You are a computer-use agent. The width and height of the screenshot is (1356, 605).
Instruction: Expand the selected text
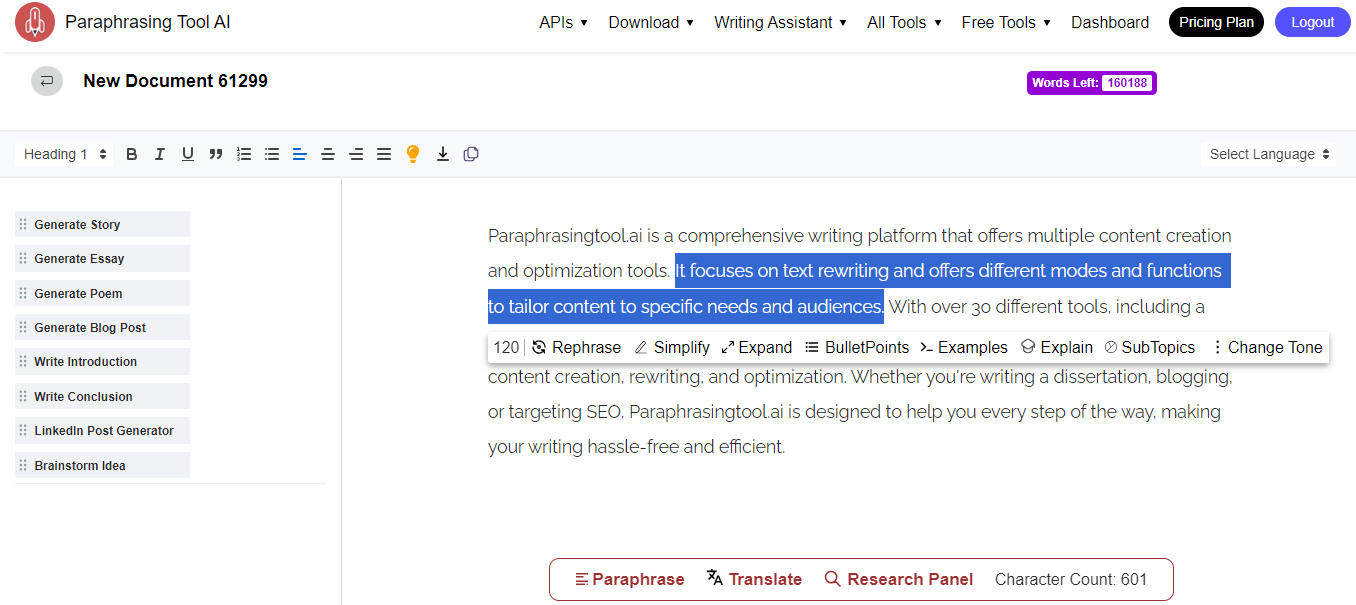click(x=756, y=347)
